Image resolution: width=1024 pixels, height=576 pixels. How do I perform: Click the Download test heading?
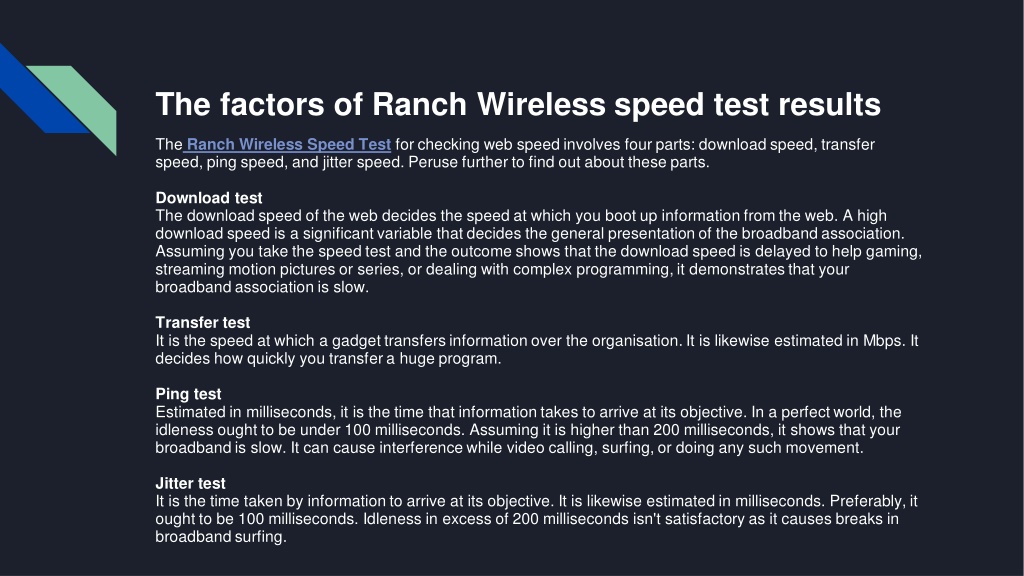[x=208, y=198]
